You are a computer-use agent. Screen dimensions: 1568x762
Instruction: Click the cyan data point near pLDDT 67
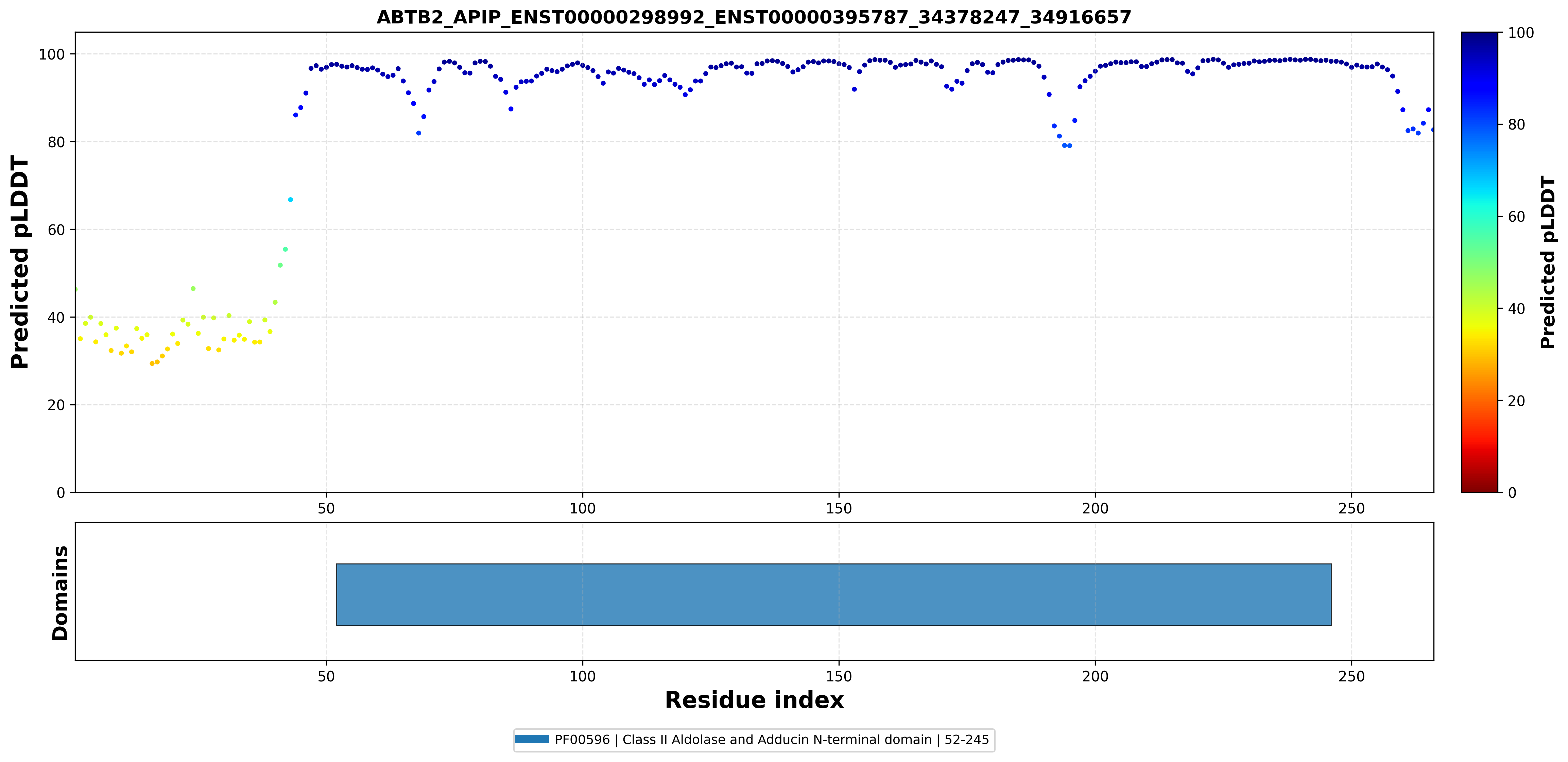tap(290, 200)
